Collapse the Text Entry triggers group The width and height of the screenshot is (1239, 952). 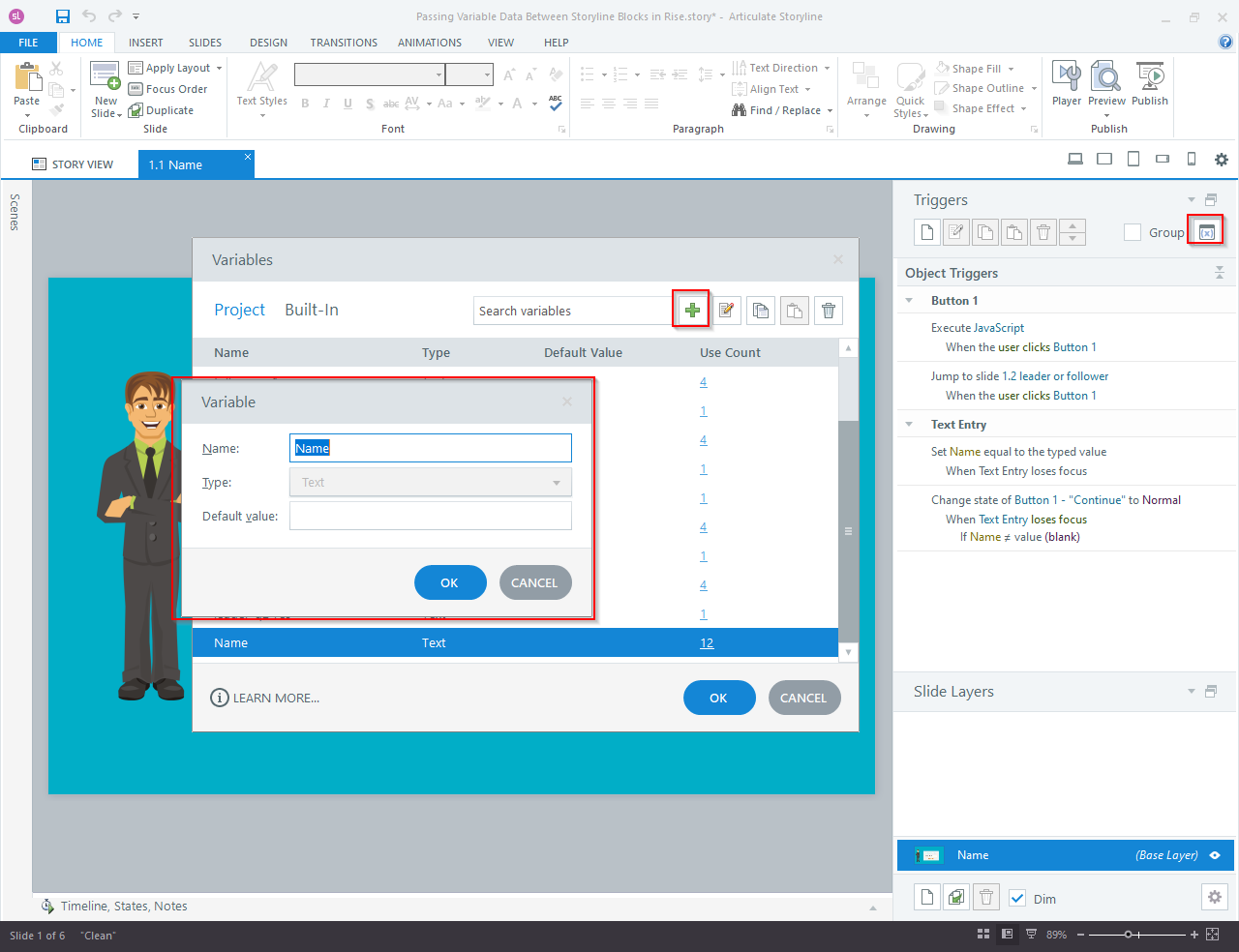[909, 425]
